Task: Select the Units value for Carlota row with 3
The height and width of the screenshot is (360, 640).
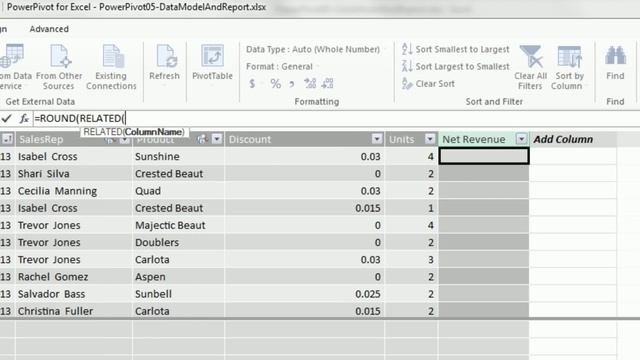Action: [411, 260]
